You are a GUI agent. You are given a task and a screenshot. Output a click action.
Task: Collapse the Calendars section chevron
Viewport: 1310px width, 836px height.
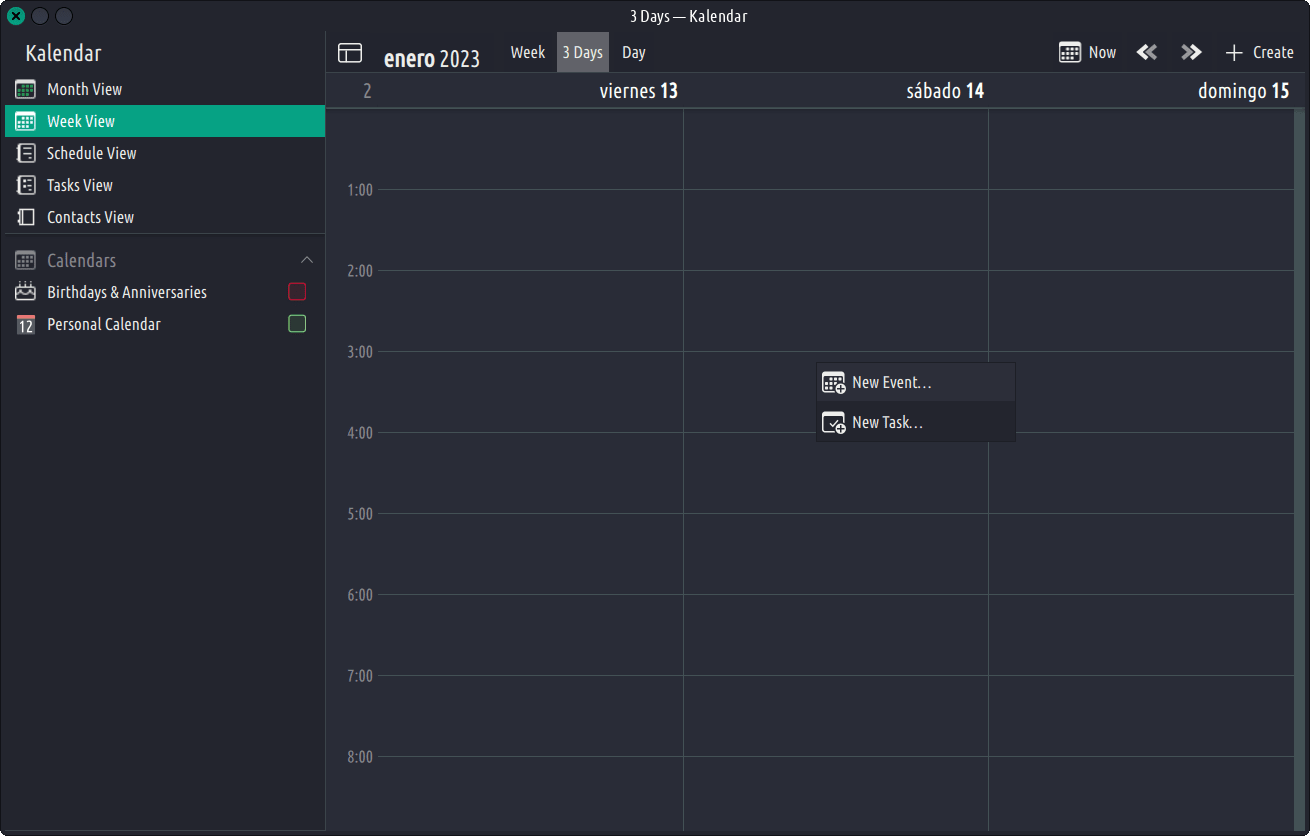[x=307, y=260]
